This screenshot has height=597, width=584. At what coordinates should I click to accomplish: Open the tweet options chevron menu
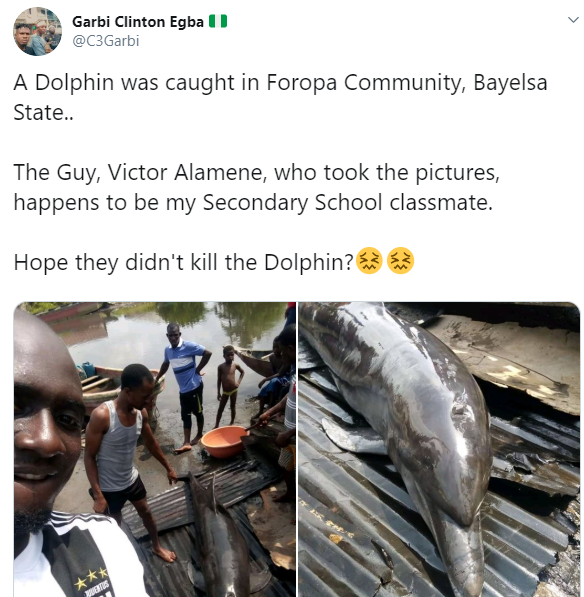573,20
